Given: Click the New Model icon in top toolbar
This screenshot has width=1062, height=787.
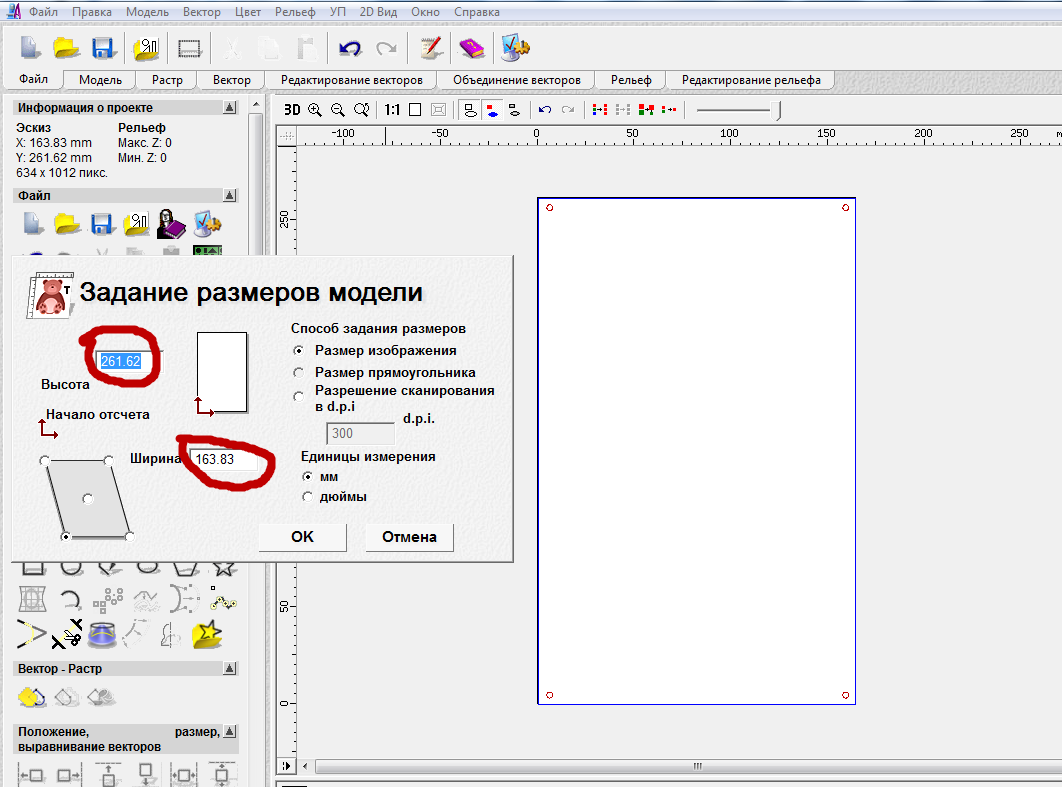Looking at the screenshot, I should pos(30,47).
